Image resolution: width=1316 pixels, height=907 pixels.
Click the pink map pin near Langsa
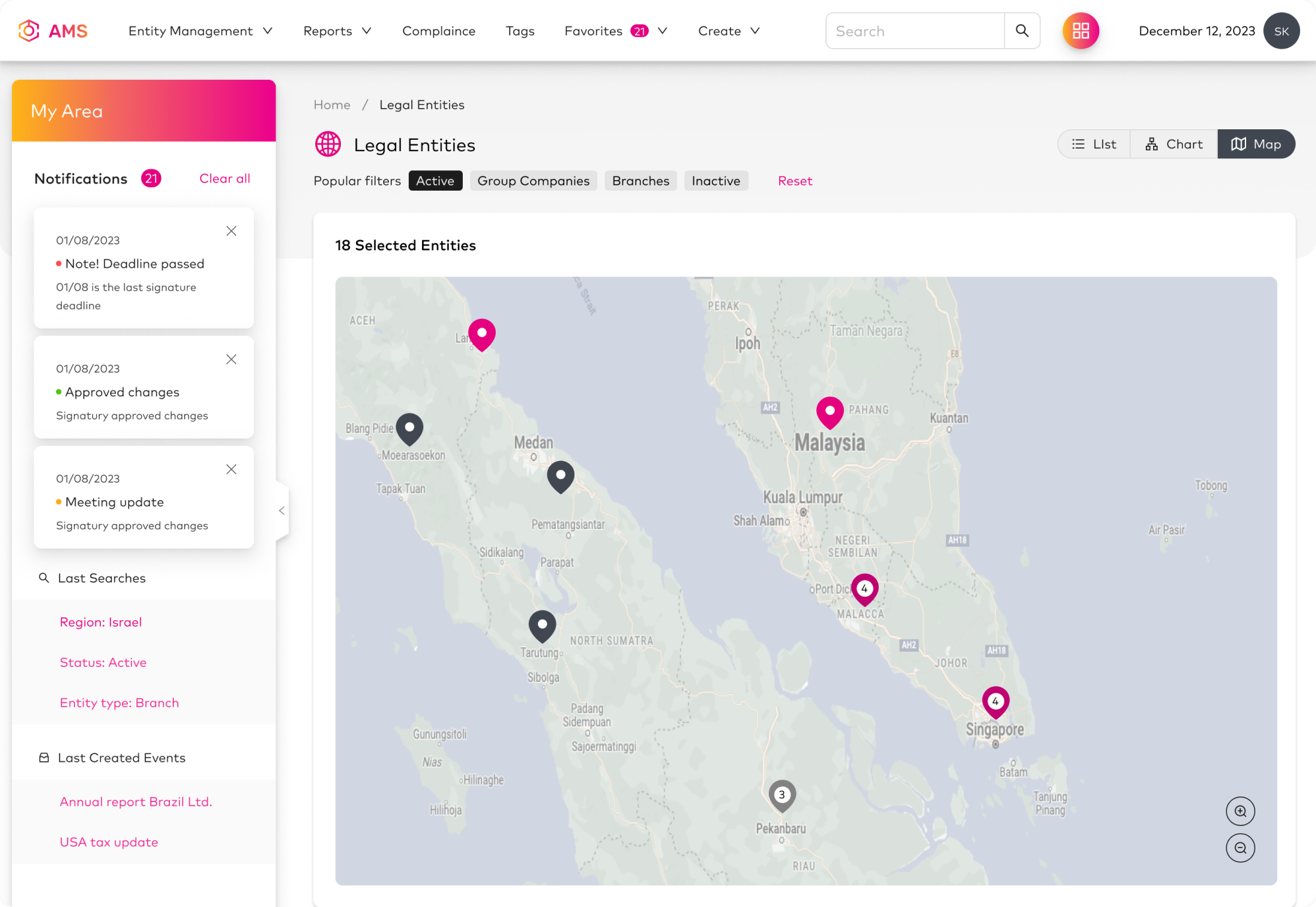482,334
